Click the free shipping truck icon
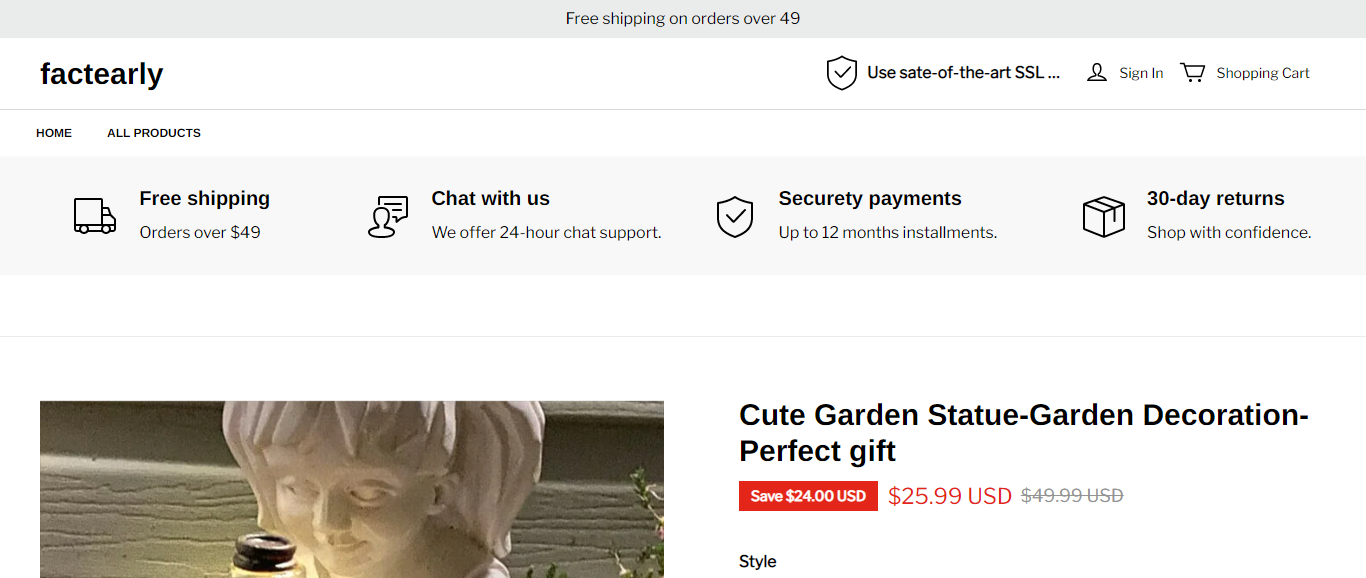 coord(95,216)
